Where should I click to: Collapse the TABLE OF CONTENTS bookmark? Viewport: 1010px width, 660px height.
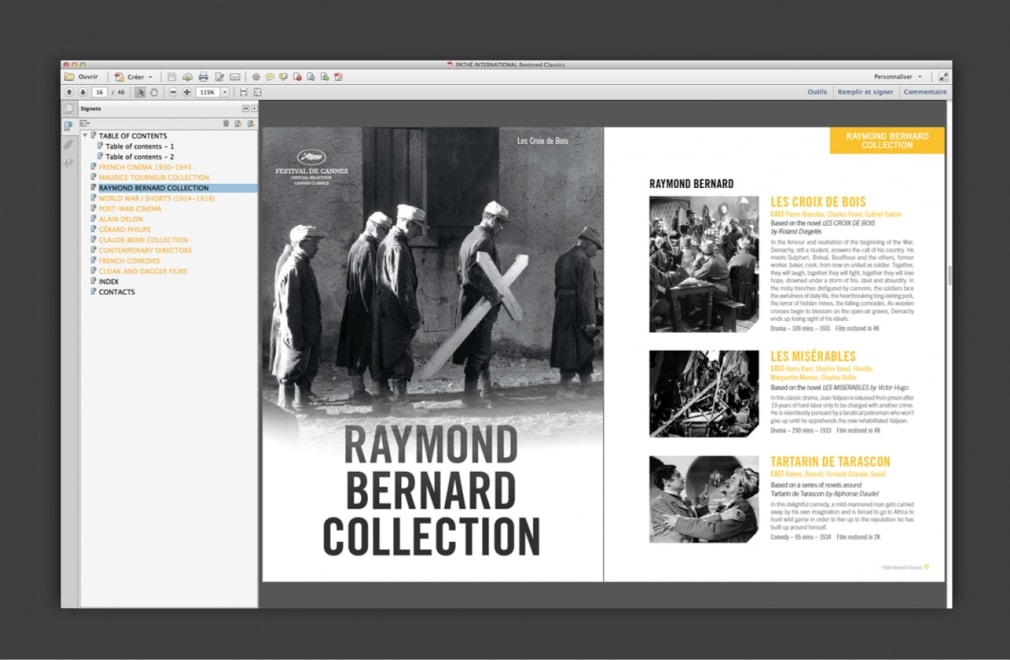(x=85, y=136)
